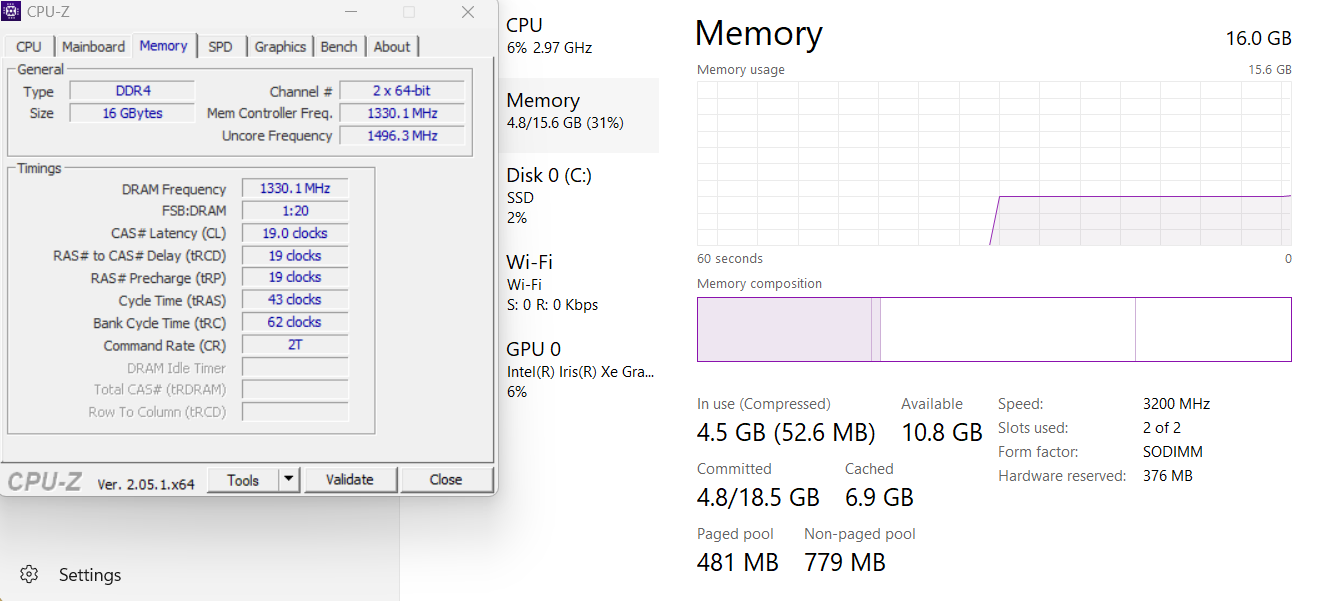Click the Validate button
This screenshot has height=601, width=1318.
pos(350,479)
